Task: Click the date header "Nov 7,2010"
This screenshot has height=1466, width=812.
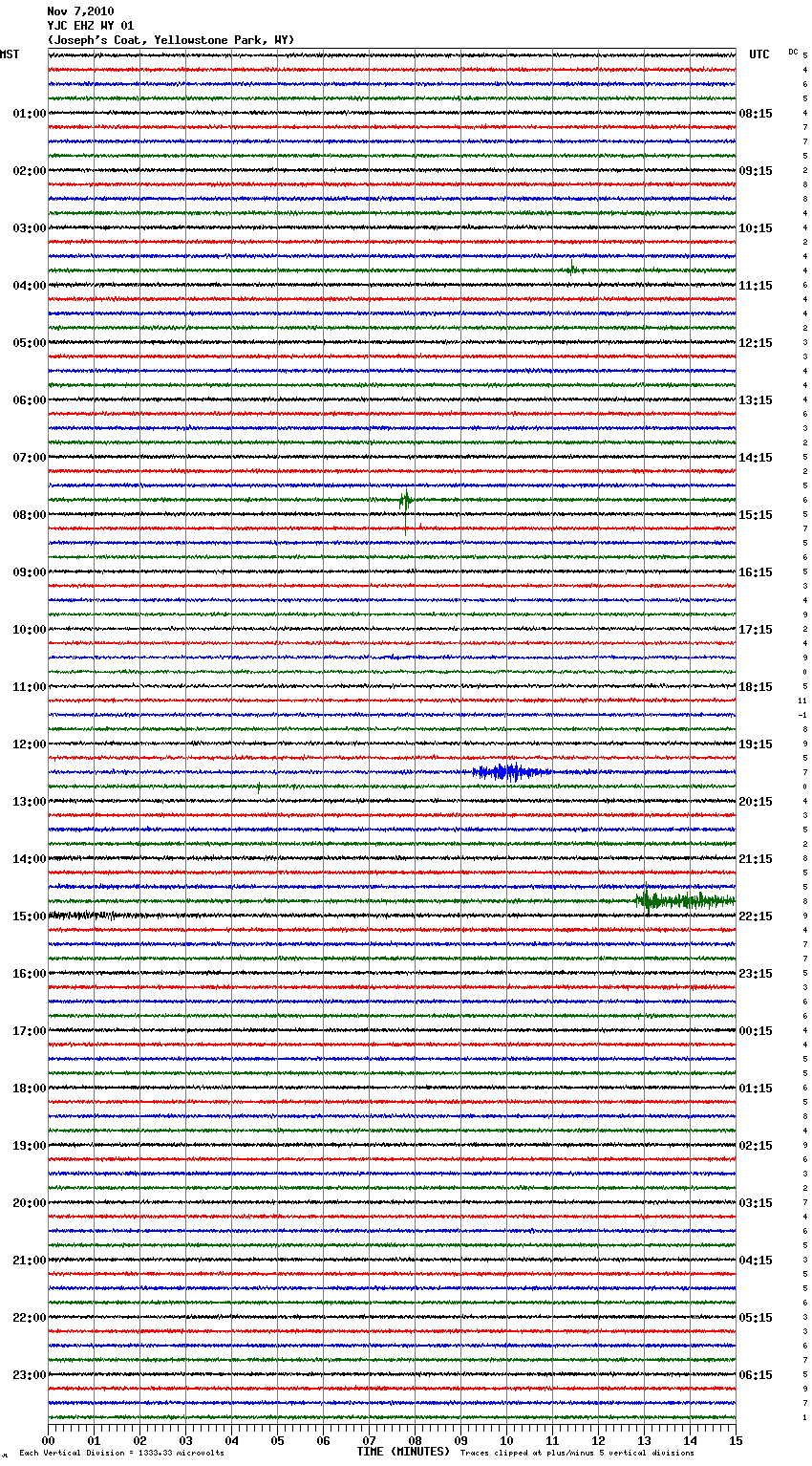Action: [x=80, y=11]
